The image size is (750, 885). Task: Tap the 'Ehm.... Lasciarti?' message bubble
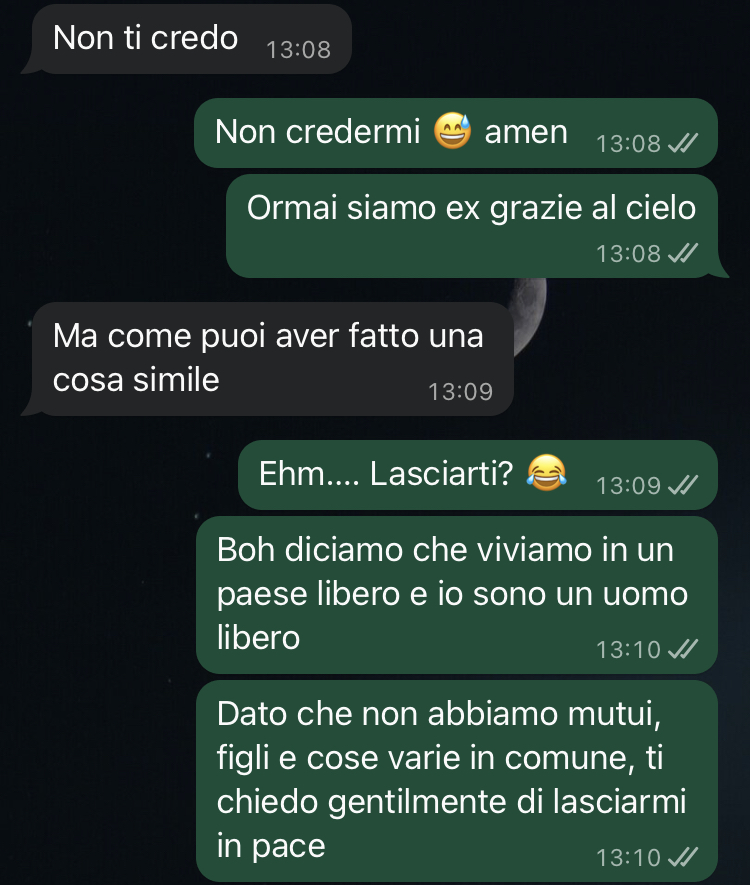477,475
